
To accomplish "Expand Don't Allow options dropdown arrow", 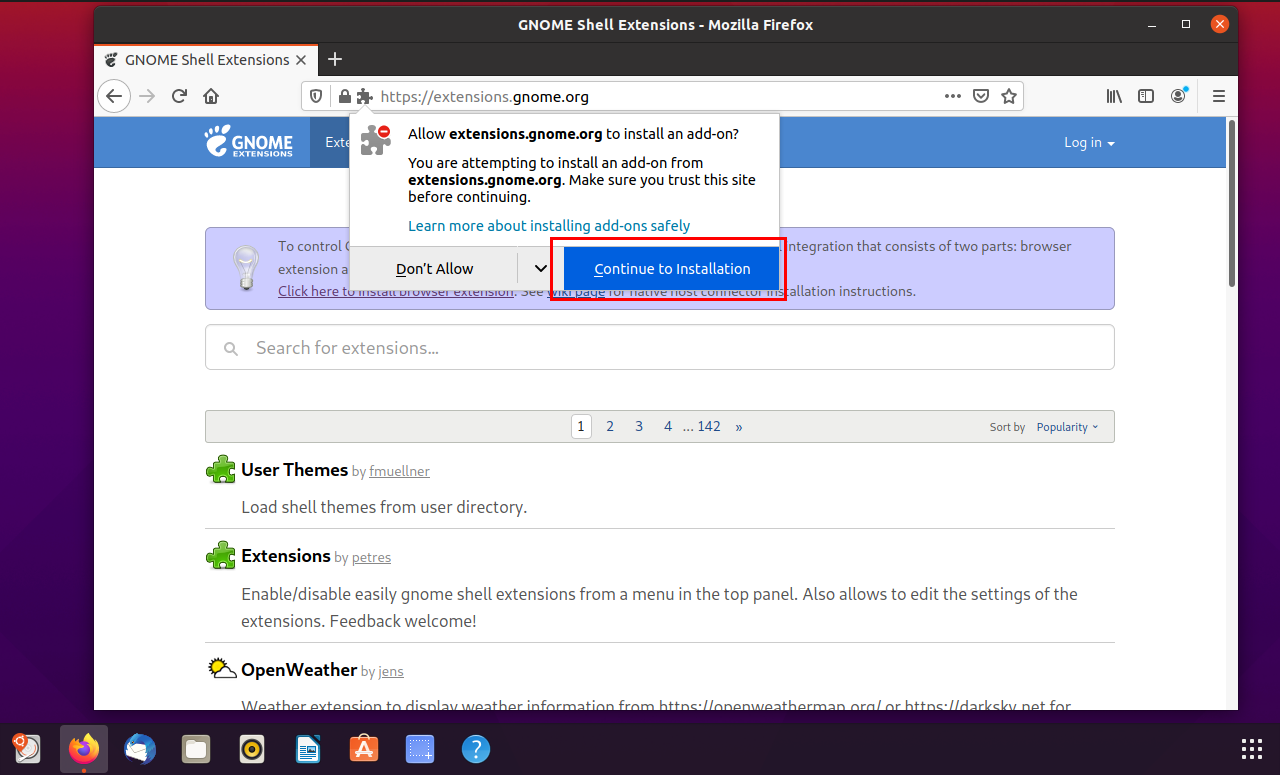I will 540,268.
